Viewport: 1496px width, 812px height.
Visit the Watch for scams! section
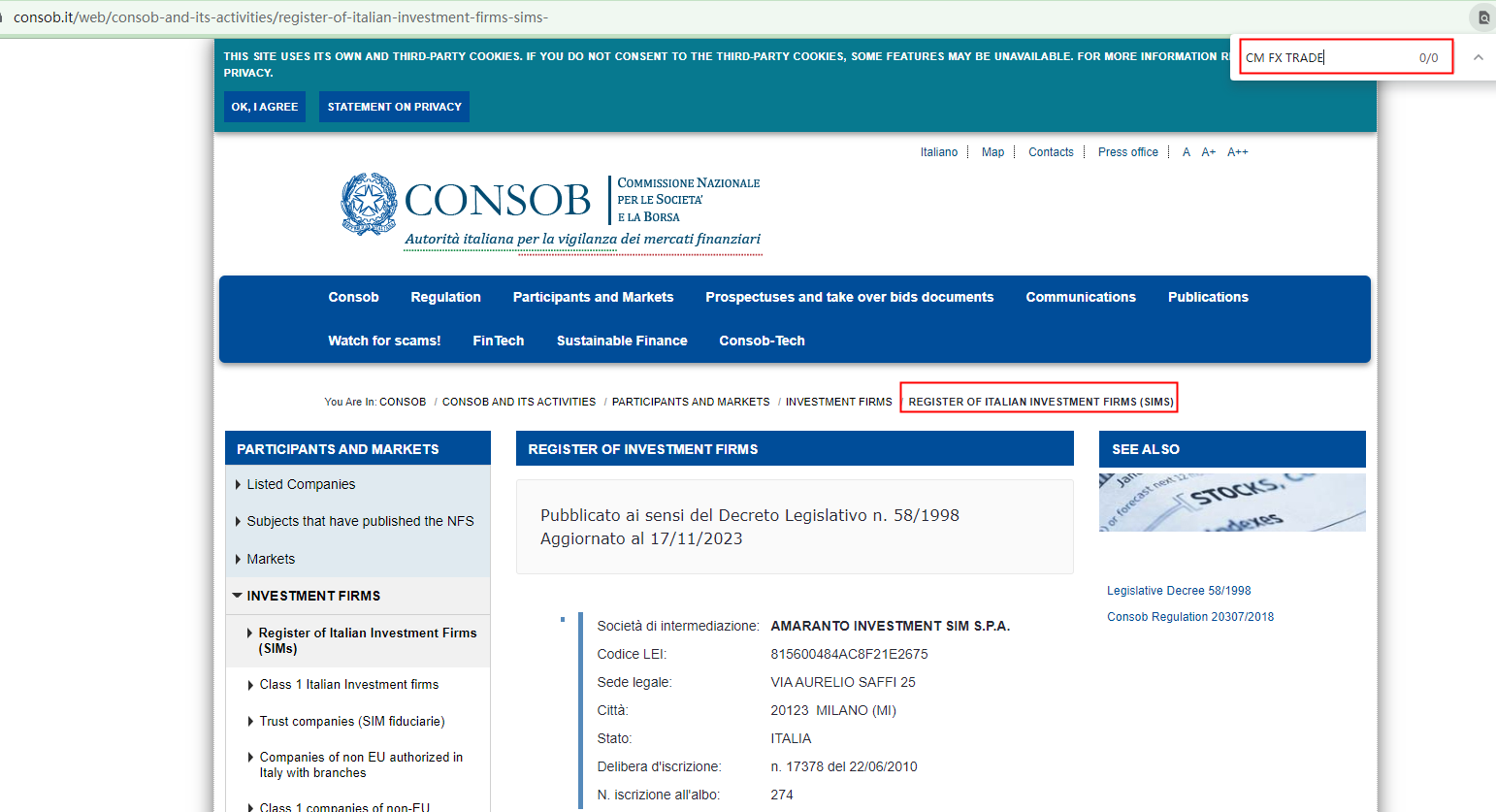point(384,341)
